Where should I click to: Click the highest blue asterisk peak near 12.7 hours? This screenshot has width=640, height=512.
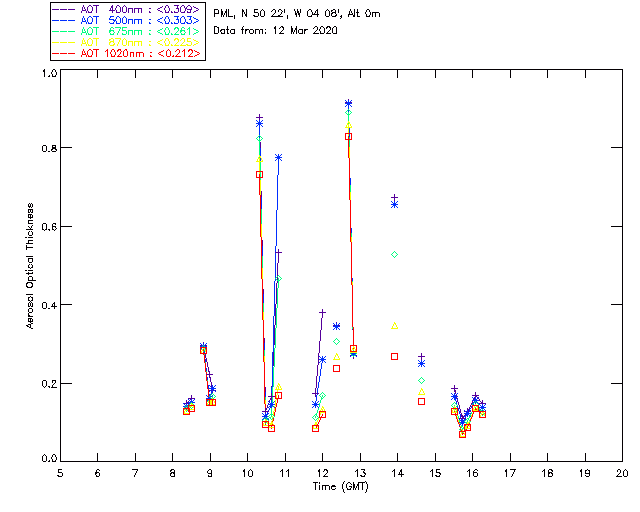click(x=348, y=104)
